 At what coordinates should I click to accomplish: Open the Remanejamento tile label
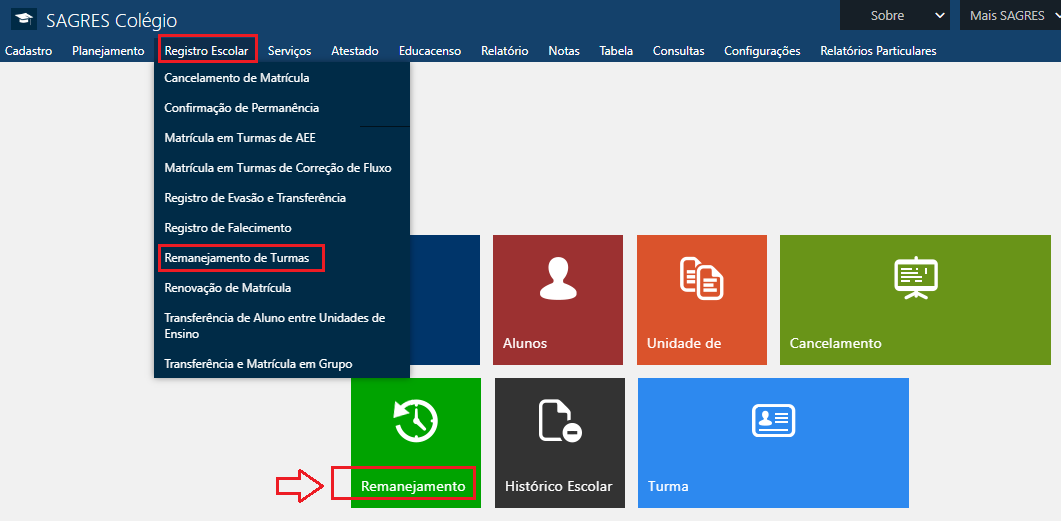(413, 486)
